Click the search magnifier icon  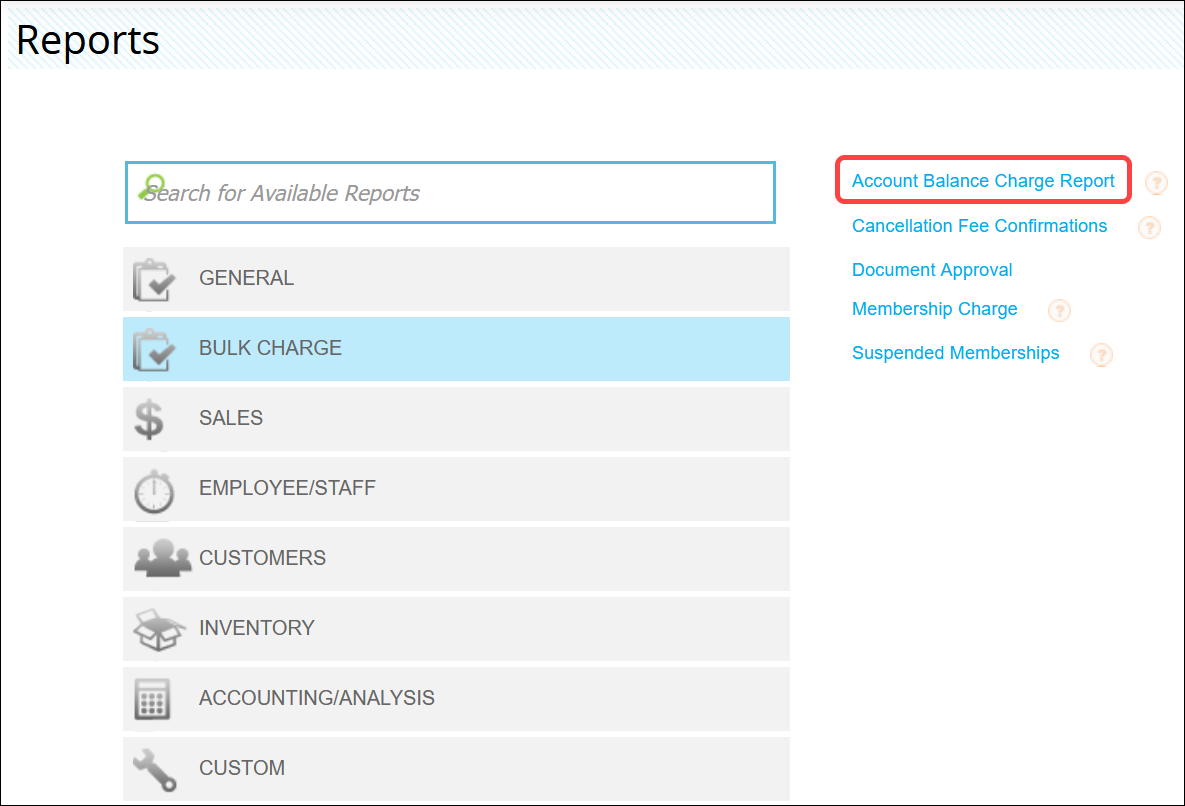(x=152, y=187)
